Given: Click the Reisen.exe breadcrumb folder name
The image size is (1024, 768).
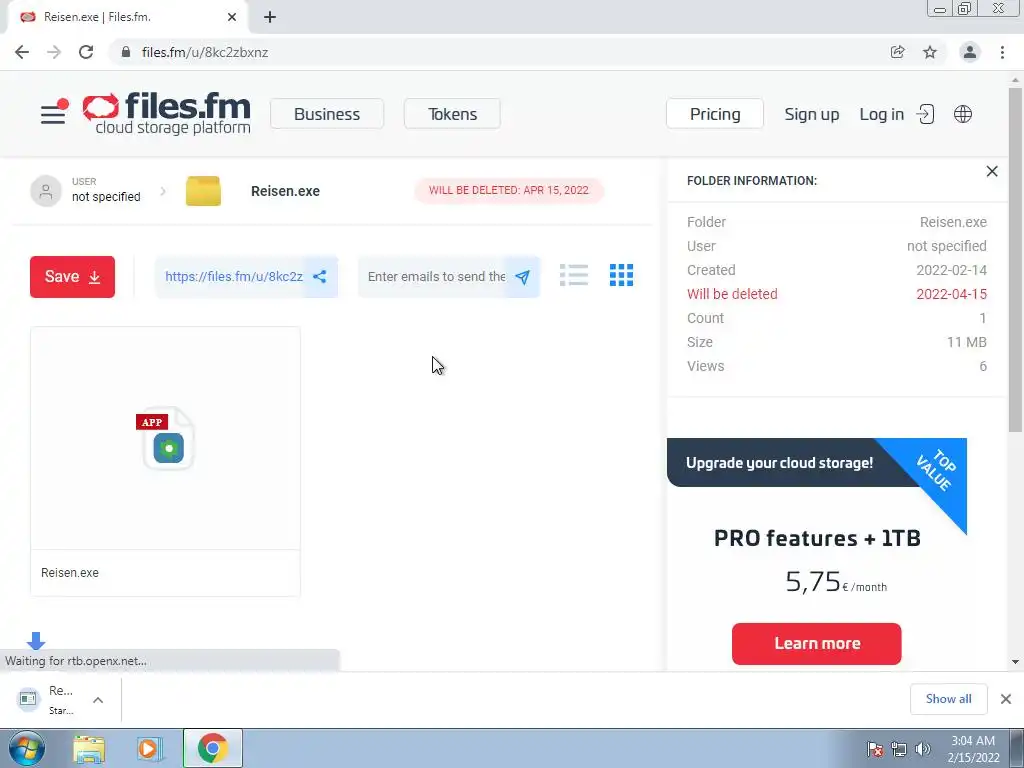Looking at the screenshot, I should 285,191.
